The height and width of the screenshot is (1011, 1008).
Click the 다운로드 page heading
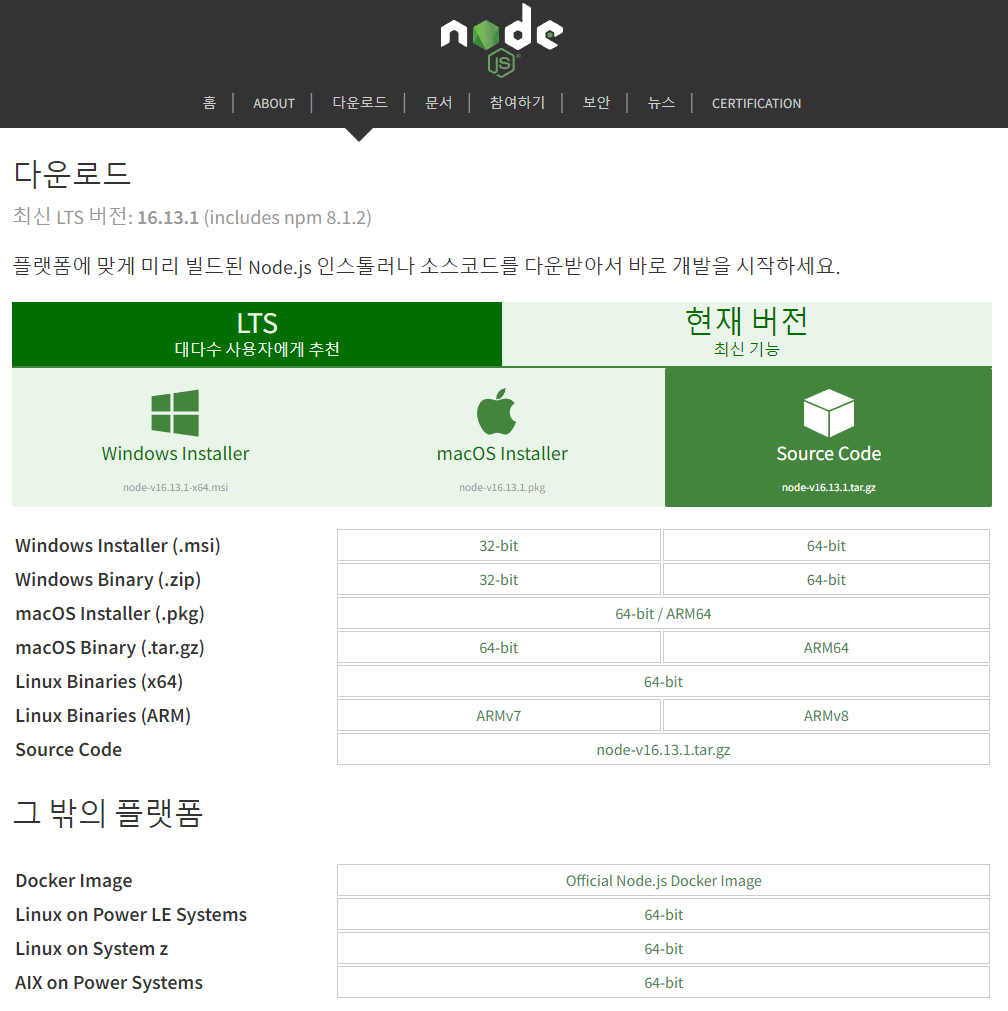(x=72, y=174)
